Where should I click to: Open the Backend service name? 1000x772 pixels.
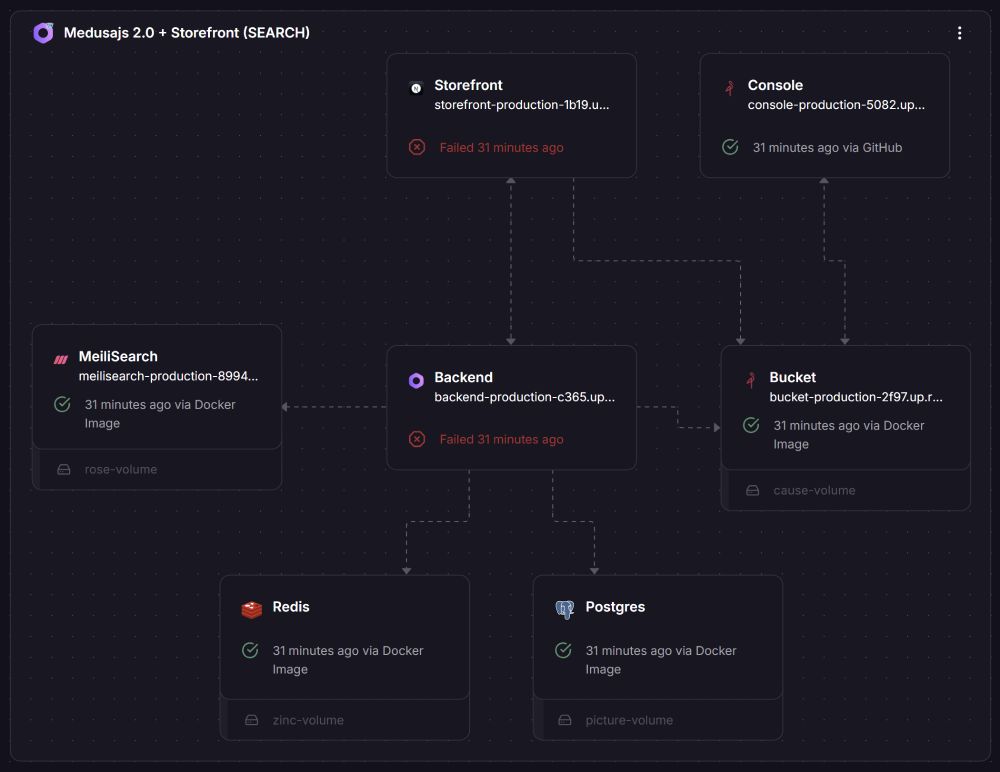pyautogui.click(x=463, y=377)
